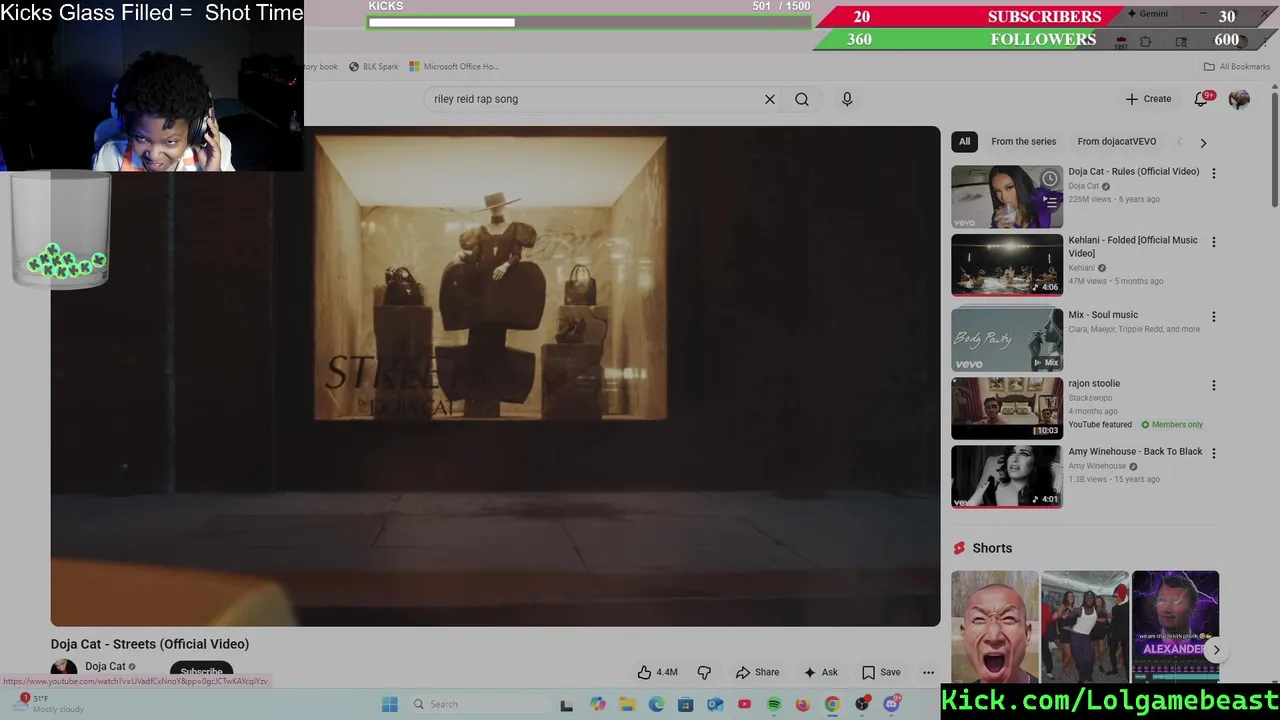The image size is (1280, 720).
Task: Open options for Mix Soul music
Action: click(x=1214, y=317)
